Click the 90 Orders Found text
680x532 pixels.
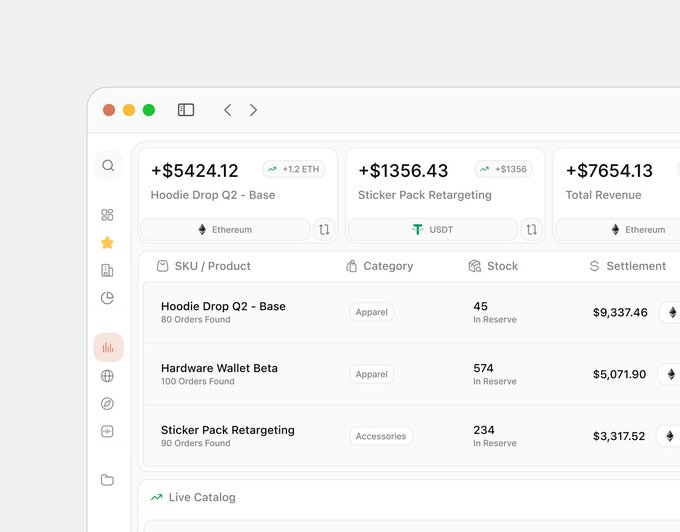(x=196, y=443)
